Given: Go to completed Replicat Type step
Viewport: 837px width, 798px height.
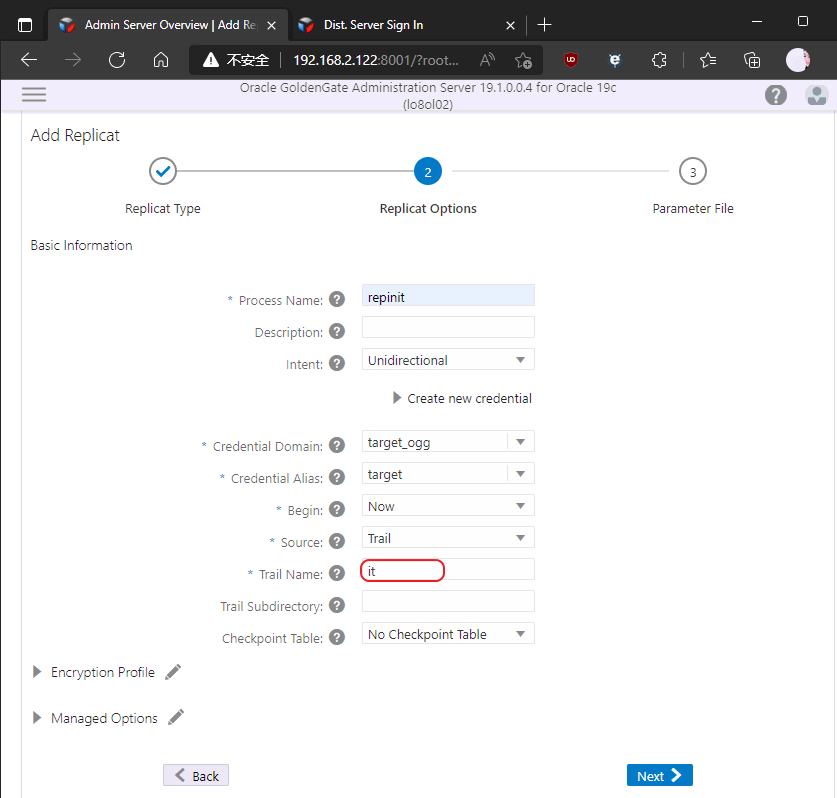Looking at the screenshot, I should coord(163,172).
